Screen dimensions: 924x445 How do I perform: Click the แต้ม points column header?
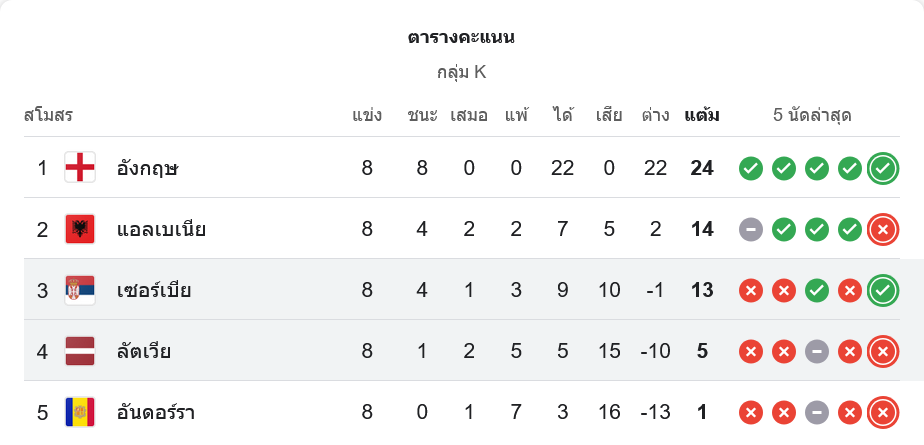(701, 114)
